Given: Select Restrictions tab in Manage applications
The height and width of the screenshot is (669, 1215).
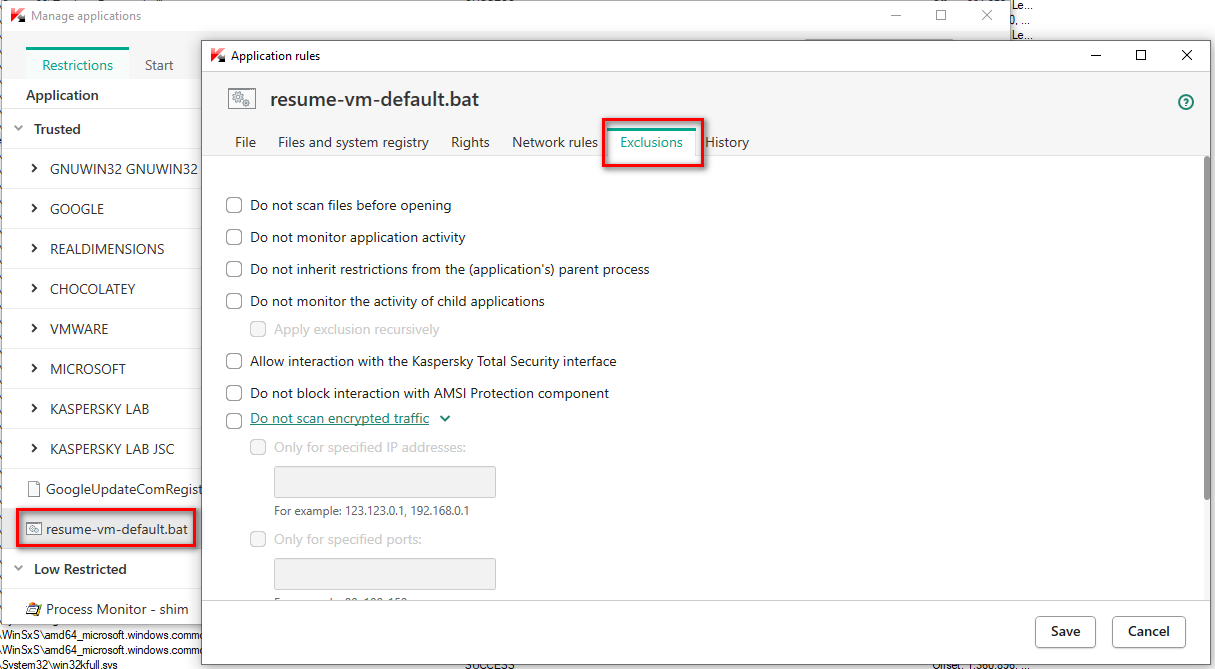Looking at the screenshot, I should [x=77, y=65].
